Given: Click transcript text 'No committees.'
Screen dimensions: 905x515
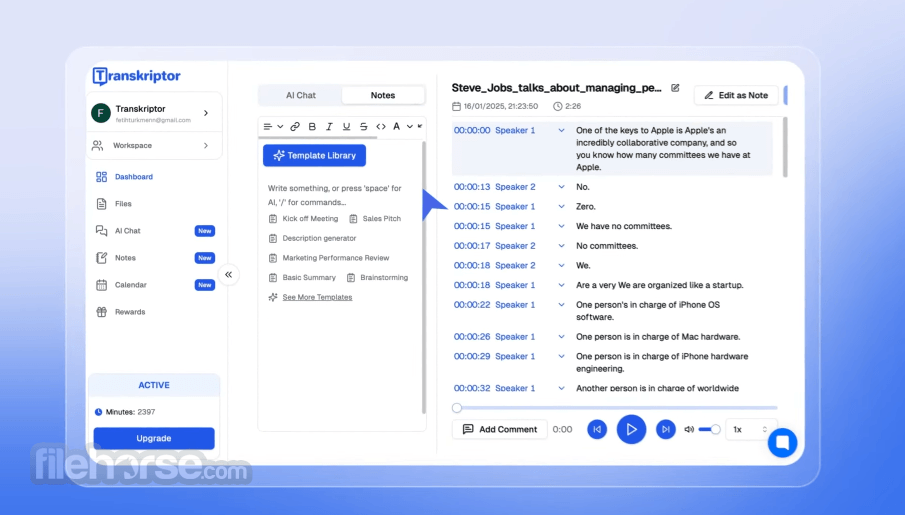Looking at the screenshot, I should (x=607, y=246).
